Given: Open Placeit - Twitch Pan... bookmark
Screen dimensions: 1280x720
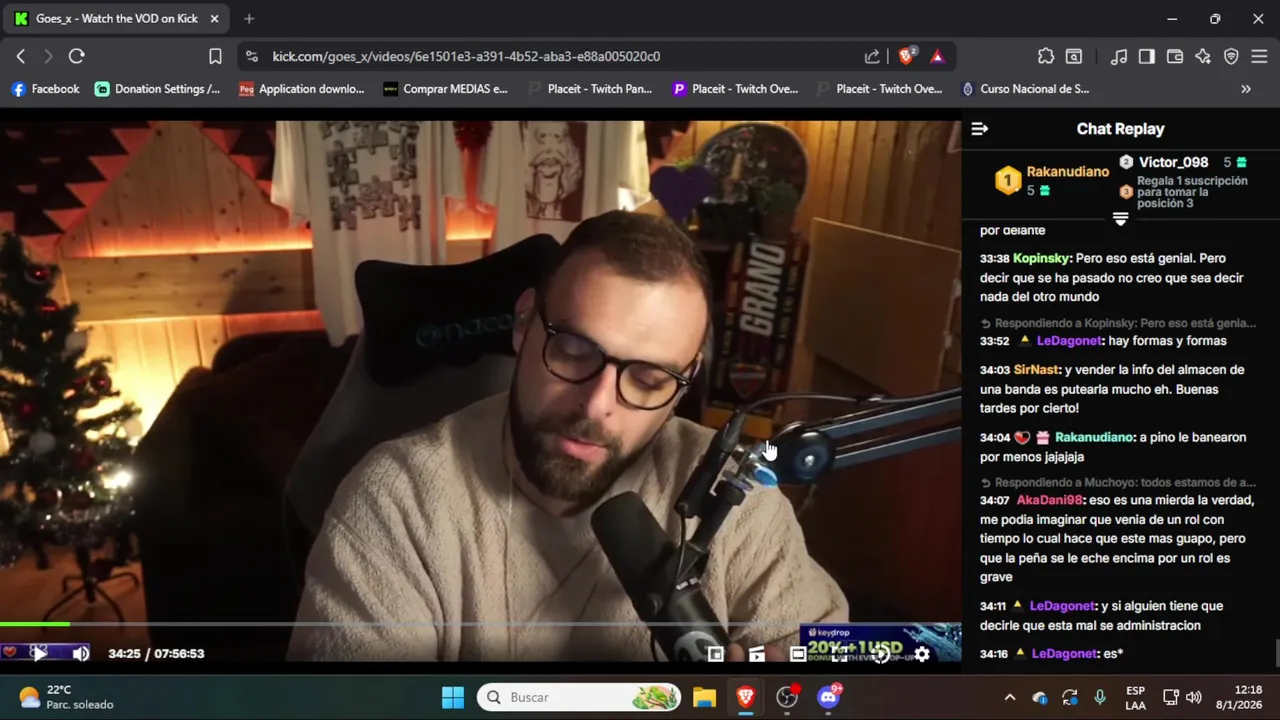Looking at the screenshot, I should [x=589, y=89].
